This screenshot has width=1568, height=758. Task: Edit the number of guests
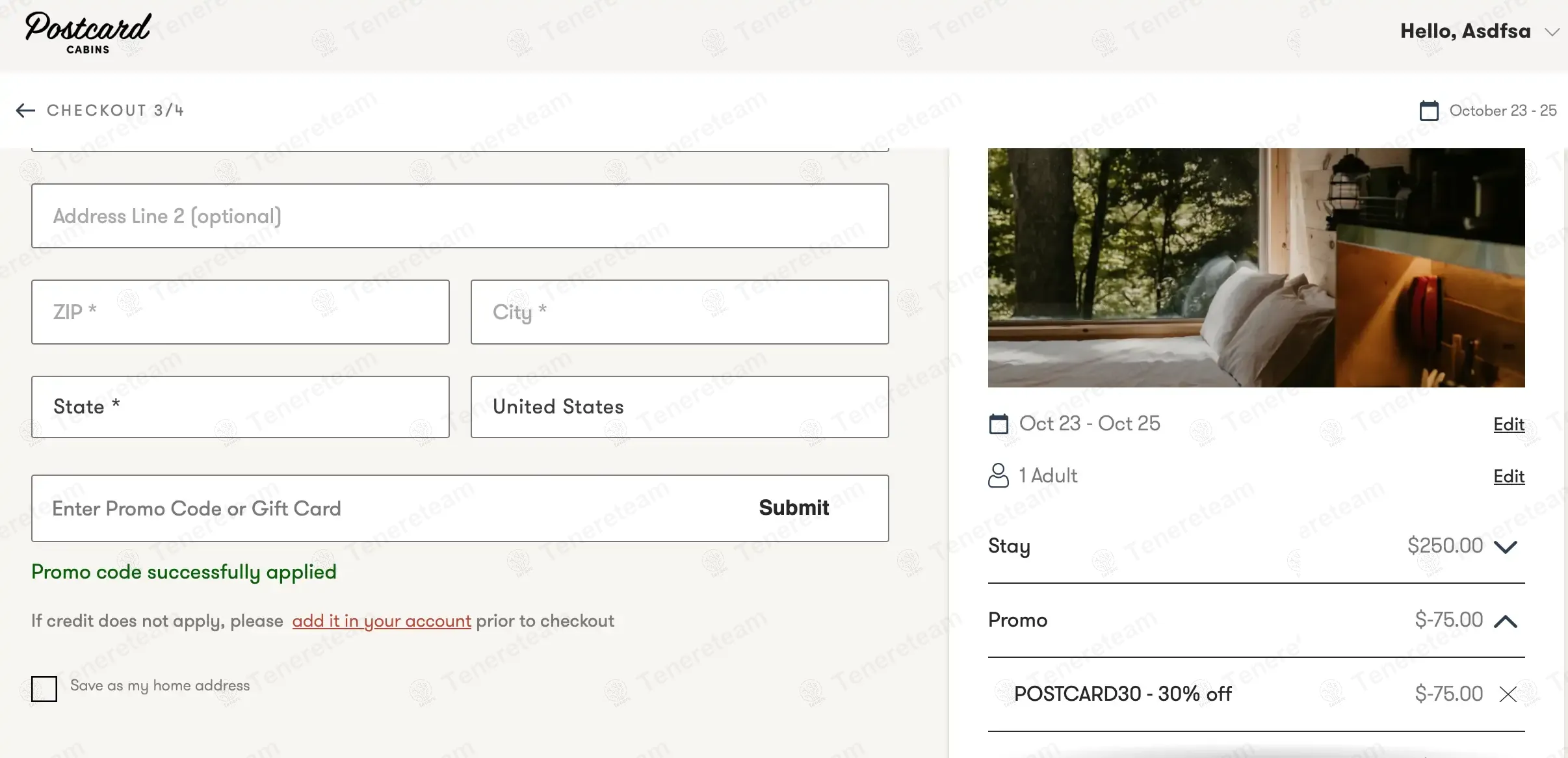(1508, 477)
